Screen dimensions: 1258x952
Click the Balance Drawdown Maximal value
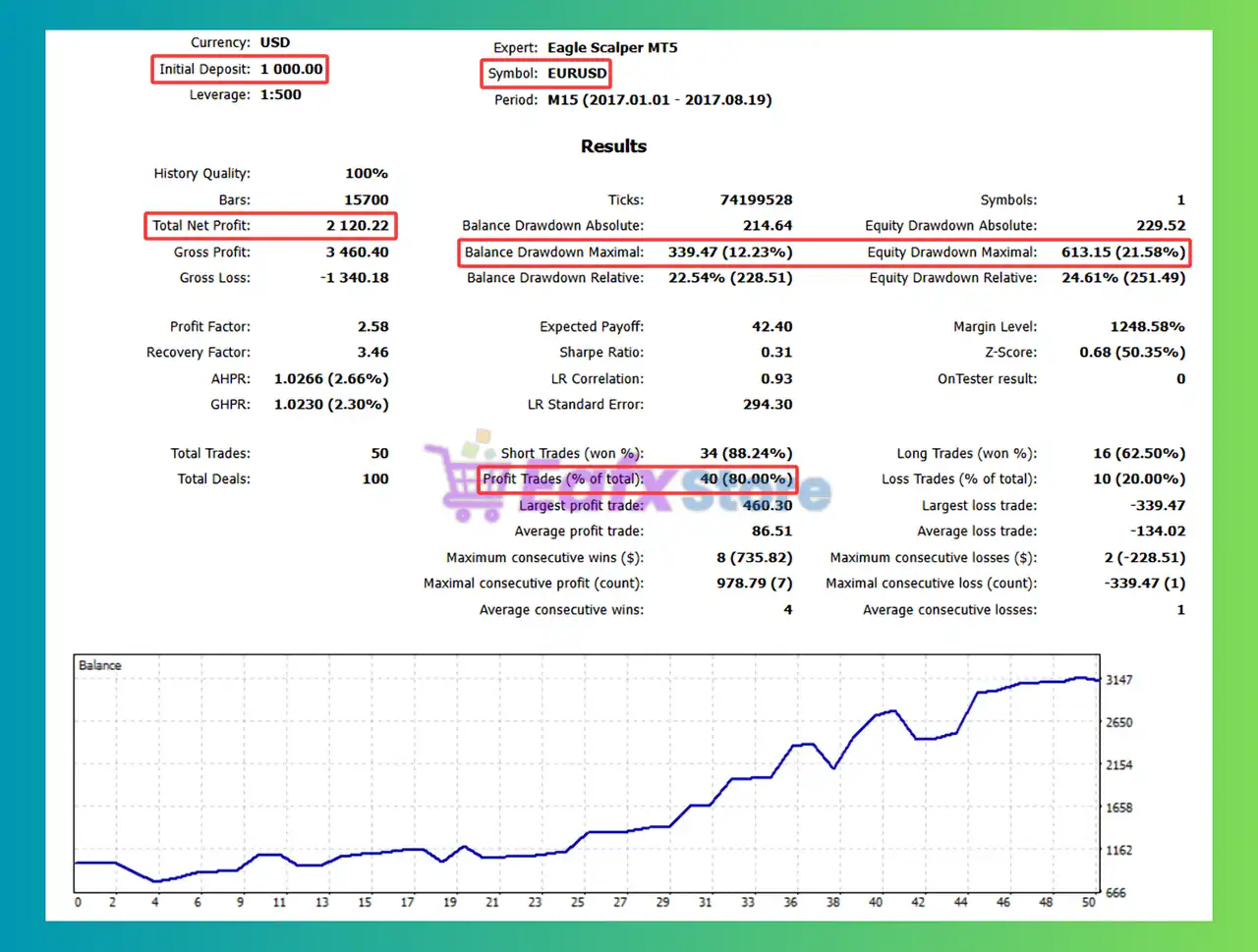click(x=729, y=252)
